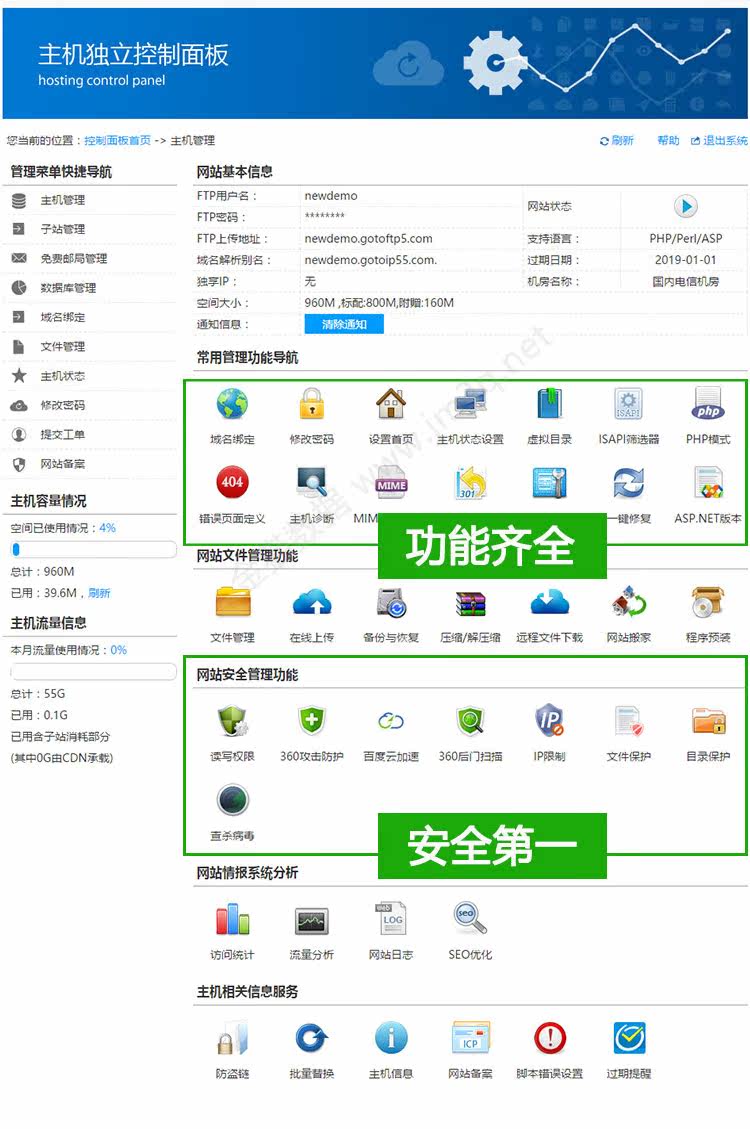Click the 脚本错误设置 warning icon

click(x=550, y=1038)
